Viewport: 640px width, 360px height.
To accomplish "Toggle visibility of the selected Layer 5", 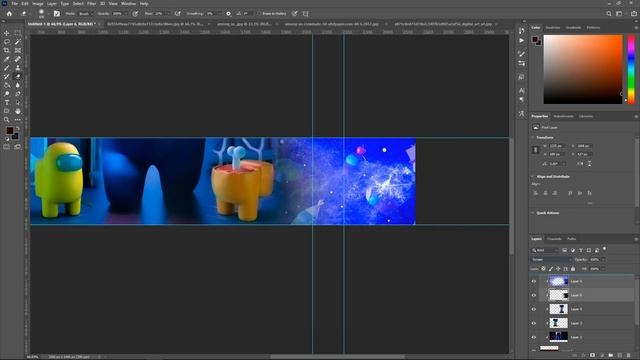I will [534, 295].
